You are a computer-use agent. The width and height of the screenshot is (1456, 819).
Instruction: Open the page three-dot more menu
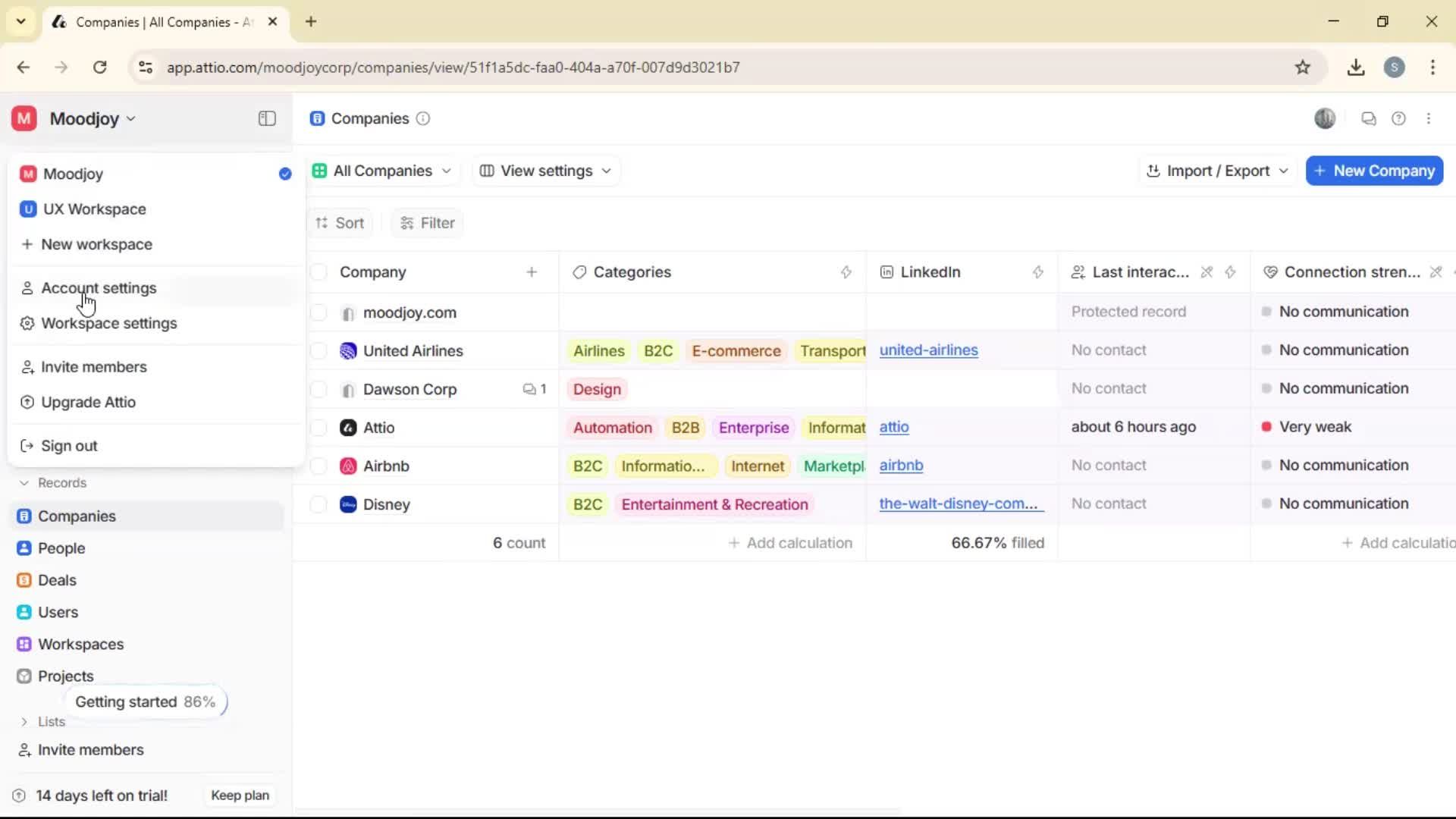click(x=1429, y=118)
